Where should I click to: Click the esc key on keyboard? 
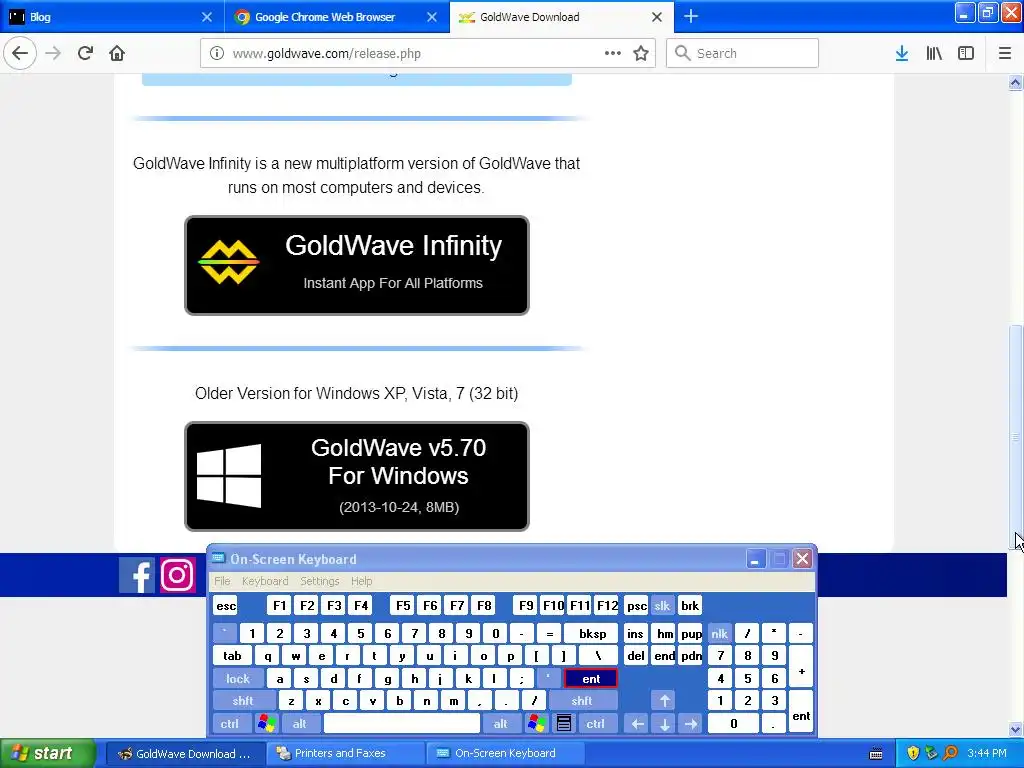[226, 606]
